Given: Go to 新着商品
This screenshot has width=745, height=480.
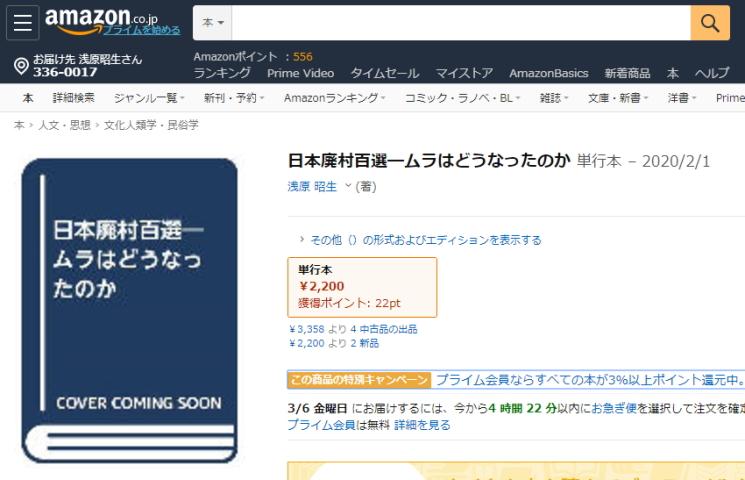Looking at the screenshot, I should pyautogui.click(x=627, y=73).
